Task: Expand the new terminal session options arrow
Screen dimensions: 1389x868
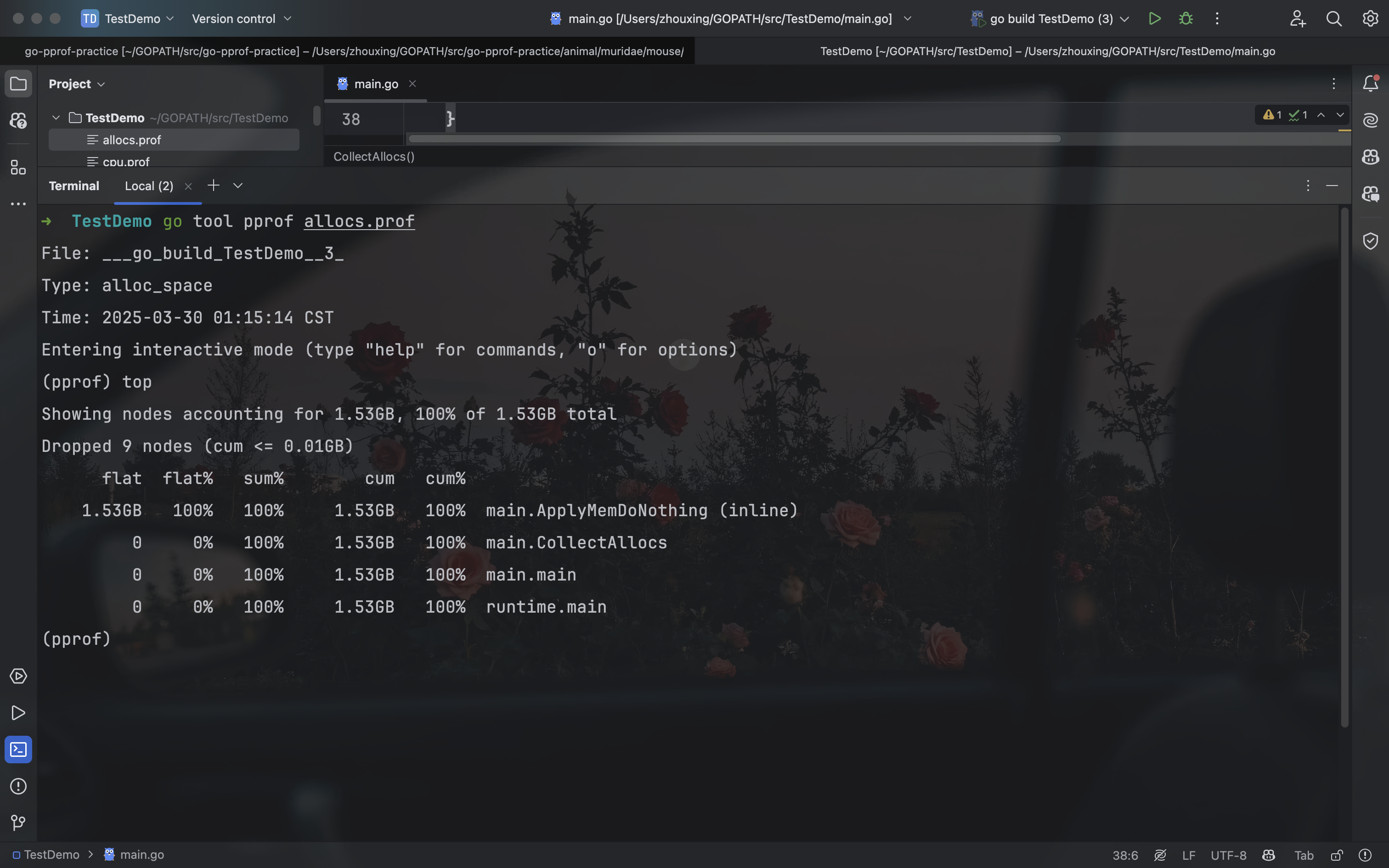Action: point(237,186)
